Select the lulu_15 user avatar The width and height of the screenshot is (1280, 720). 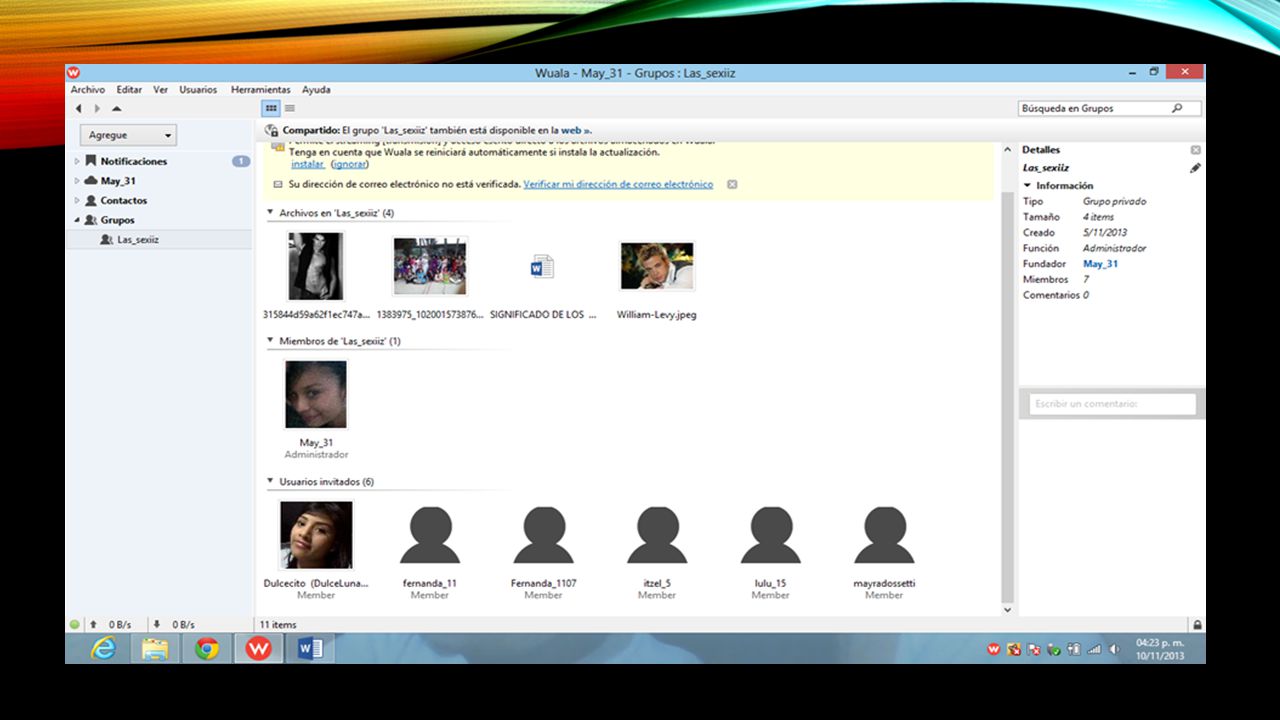click(770, 535)
